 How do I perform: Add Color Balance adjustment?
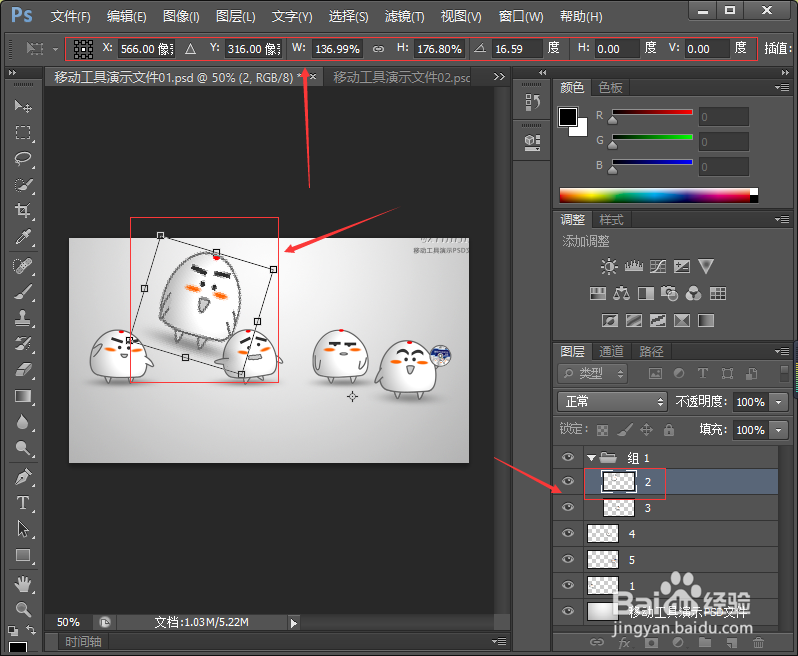point(621,293)
